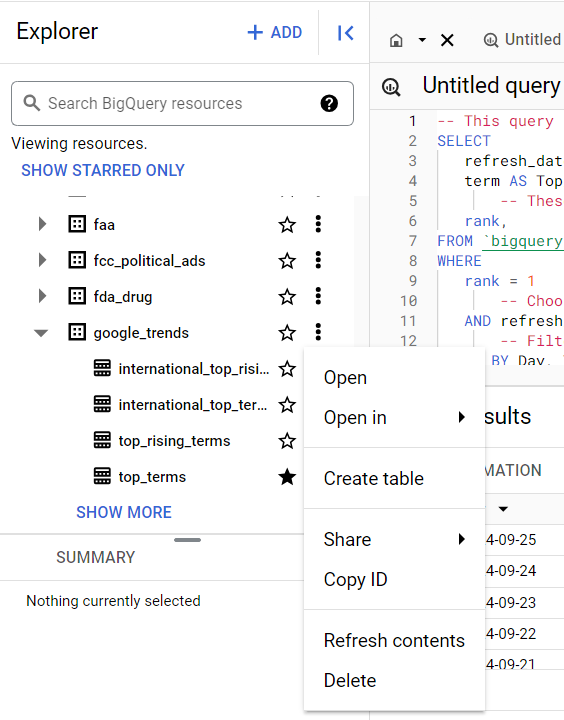564x720 pixels.
Task: Click the top_terms table icon
Action: 102,476
